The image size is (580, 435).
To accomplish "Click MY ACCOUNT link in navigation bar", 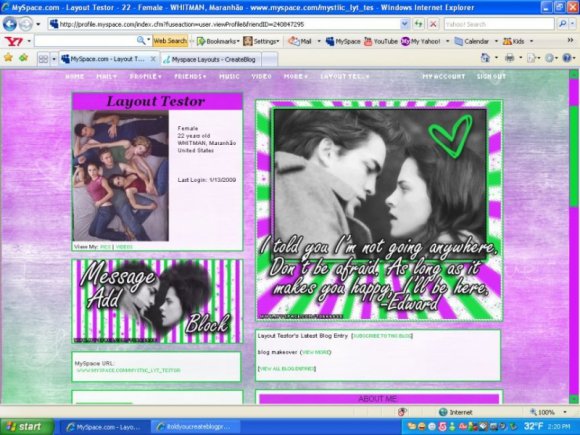I will [444, 77].
